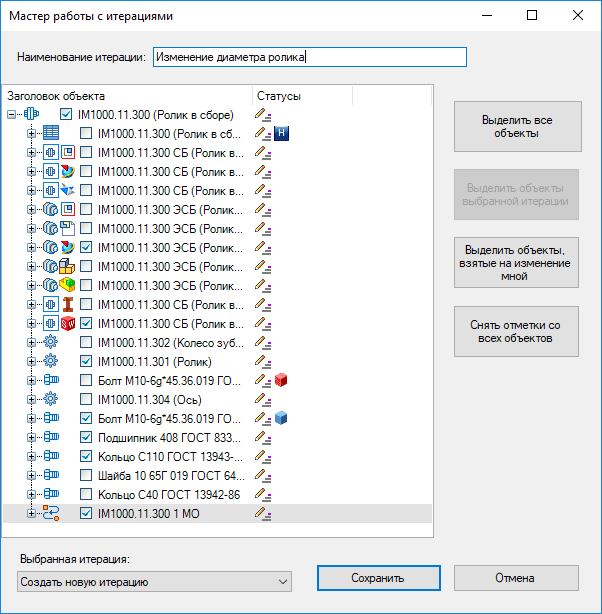
Task: Click 'Снять отметки со всех объектов' button
Action: [x=517, y=331]
